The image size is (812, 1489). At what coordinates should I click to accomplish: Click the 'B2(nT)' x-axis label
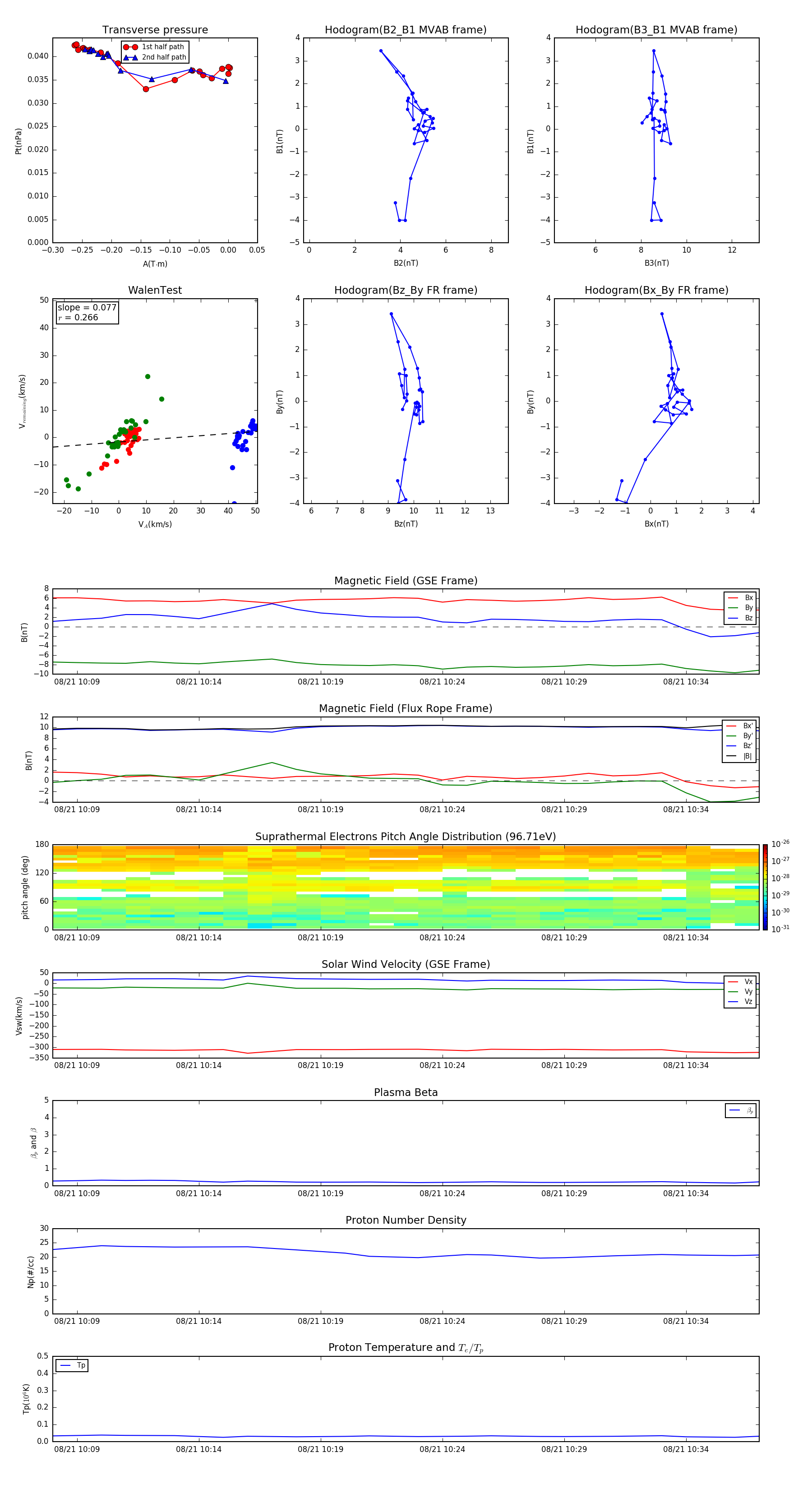click(406, 263)
